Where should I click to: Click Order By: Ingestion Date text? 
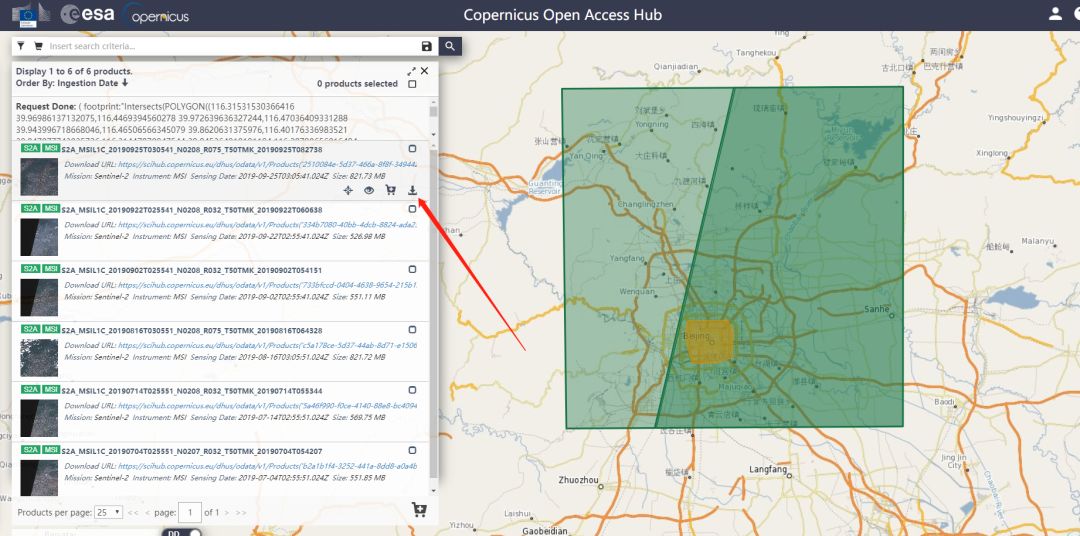(x=67, y=83)
